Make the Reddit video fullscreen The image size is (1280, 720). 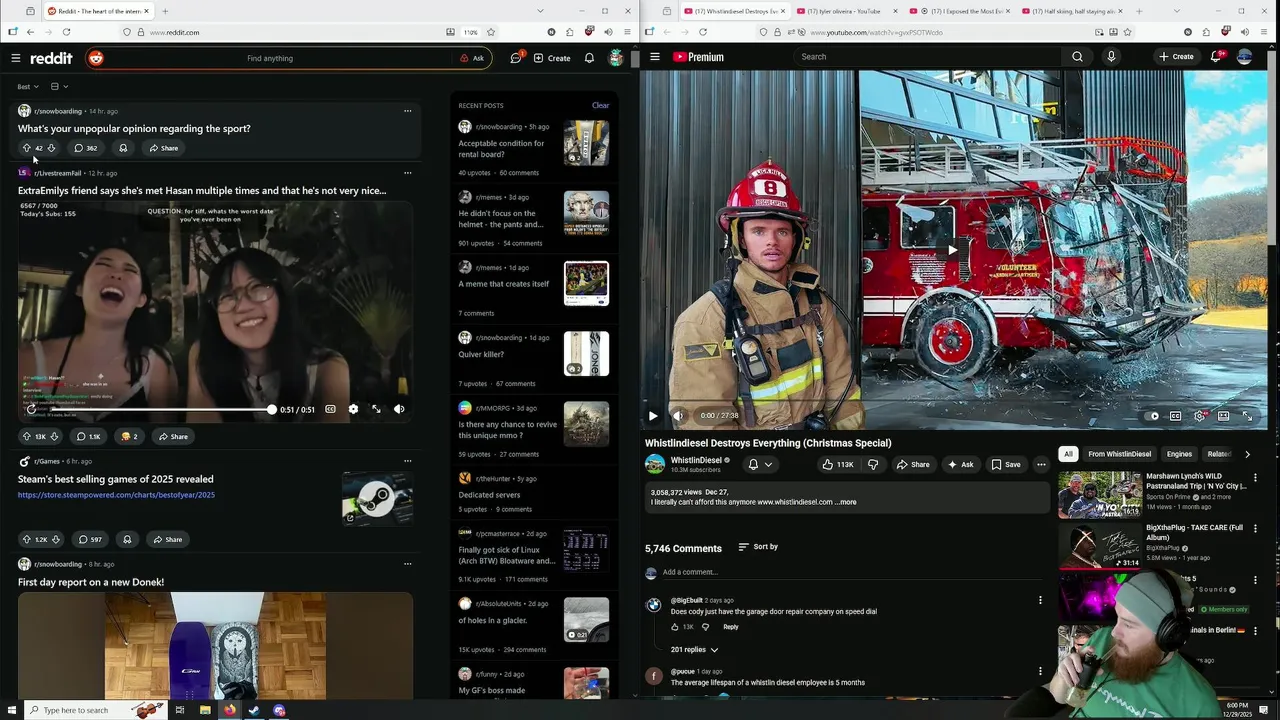click(x=376, y=409)
